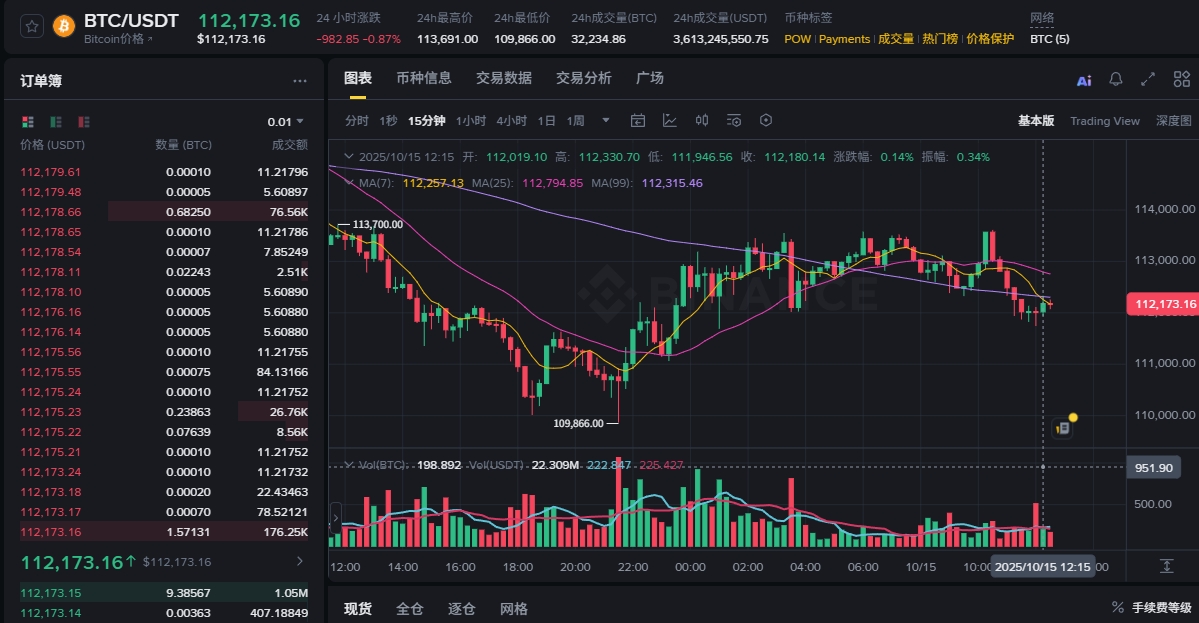Switch to the 币种信息 tab
Screen dimensions: 1199x623
pyautogui.click(x=424, y=78)
